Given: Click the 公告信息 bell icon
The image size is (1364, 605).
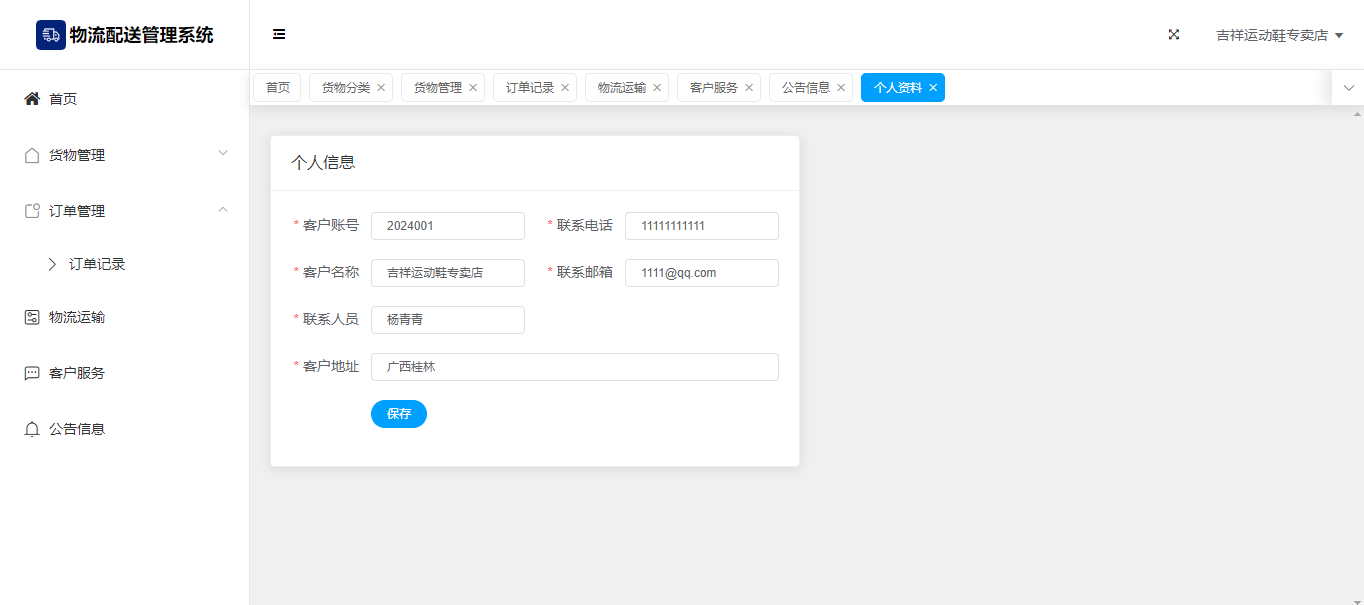Looking at the screenshot, I should tap(32, 429).
